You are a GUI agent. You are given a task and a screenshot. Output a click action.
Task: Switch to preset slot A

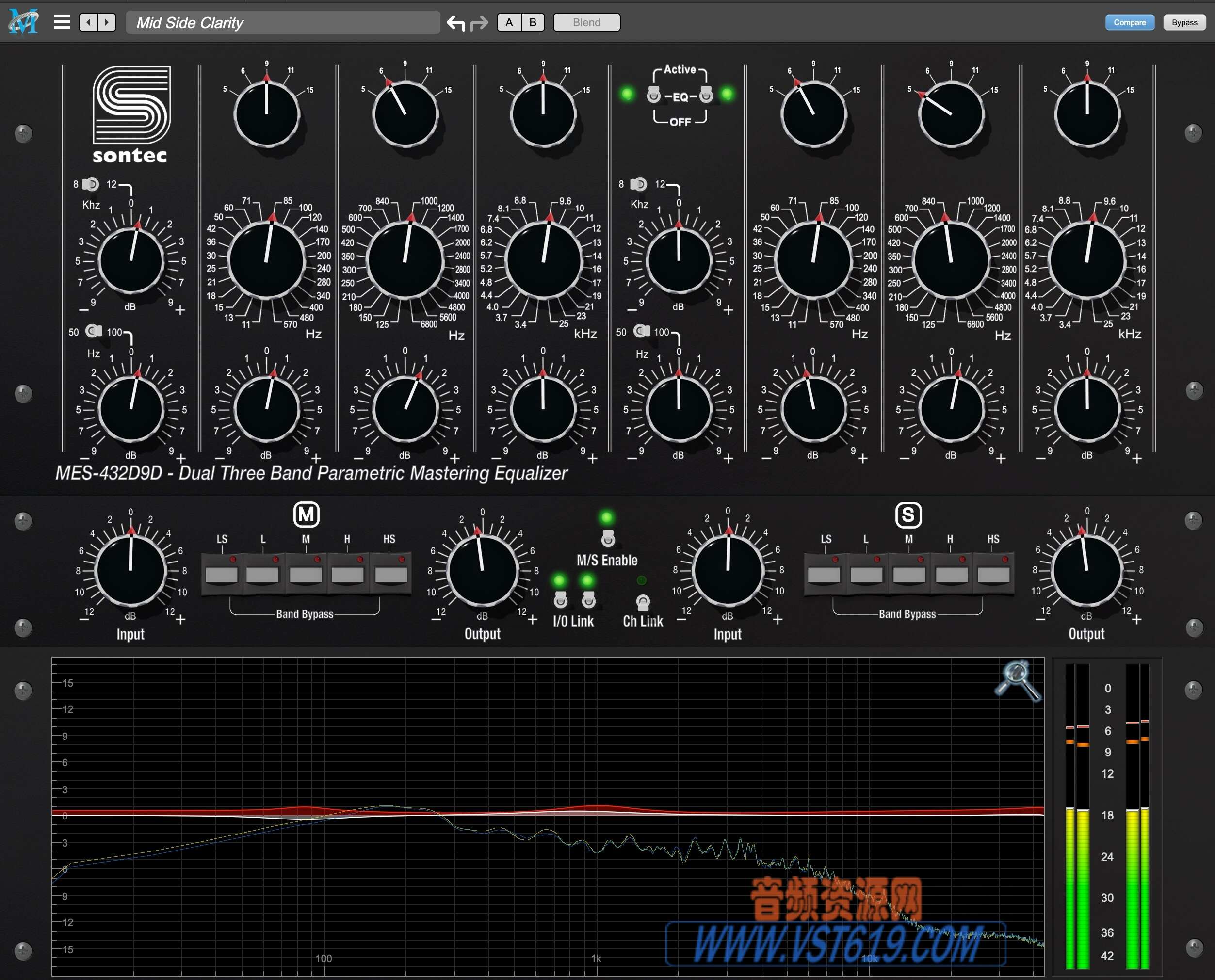pos(509,22)
